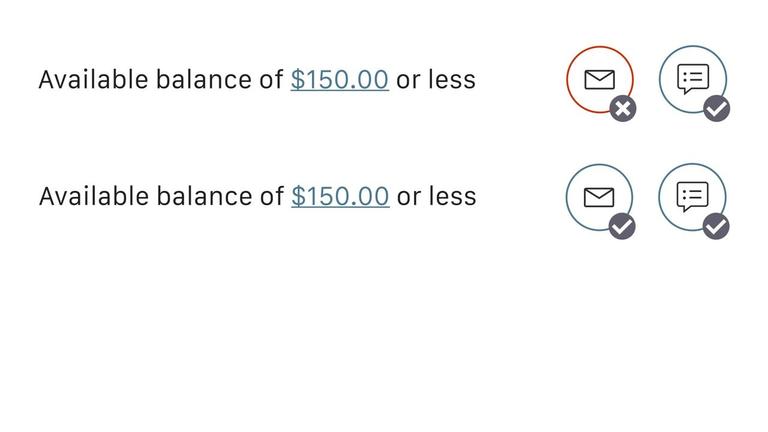
Task: Click "or less" text in the second row
Action: [x=436, y=196]
